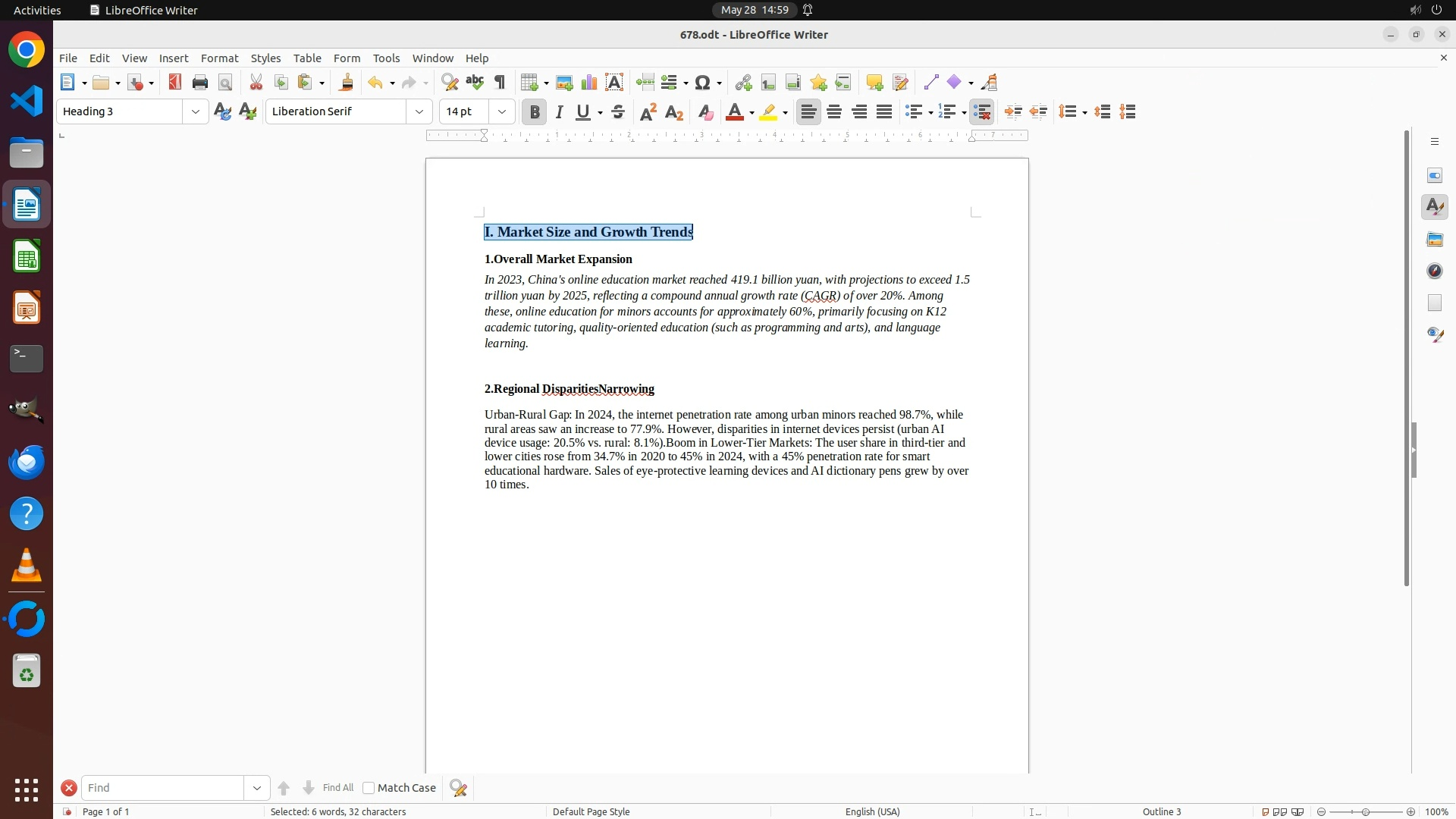This screenshot has width=1456, height=819.
Task: Open the Tools menu
Action: (x=386, y=58)
